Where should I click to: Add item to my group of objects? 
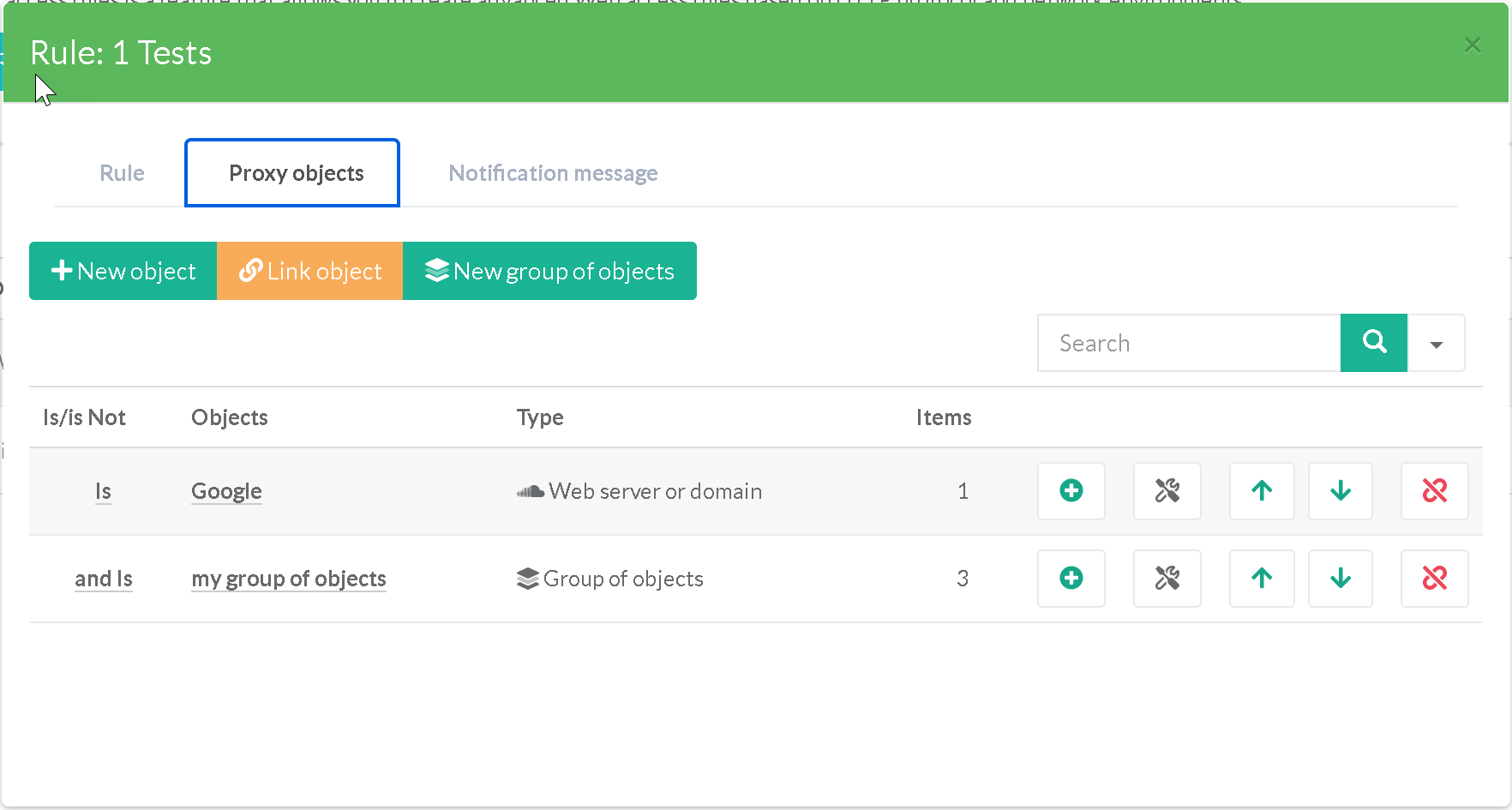1071,579
